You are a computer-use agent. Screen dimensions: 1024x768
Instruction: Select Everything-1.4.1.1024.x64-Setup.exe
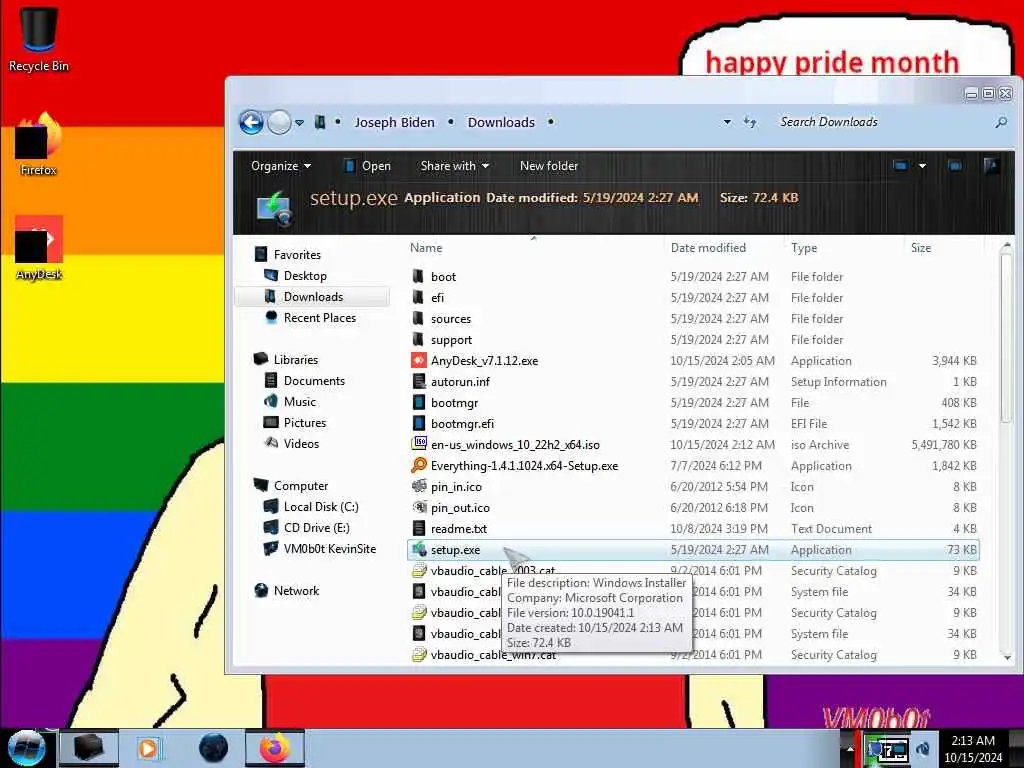[524, 466]
